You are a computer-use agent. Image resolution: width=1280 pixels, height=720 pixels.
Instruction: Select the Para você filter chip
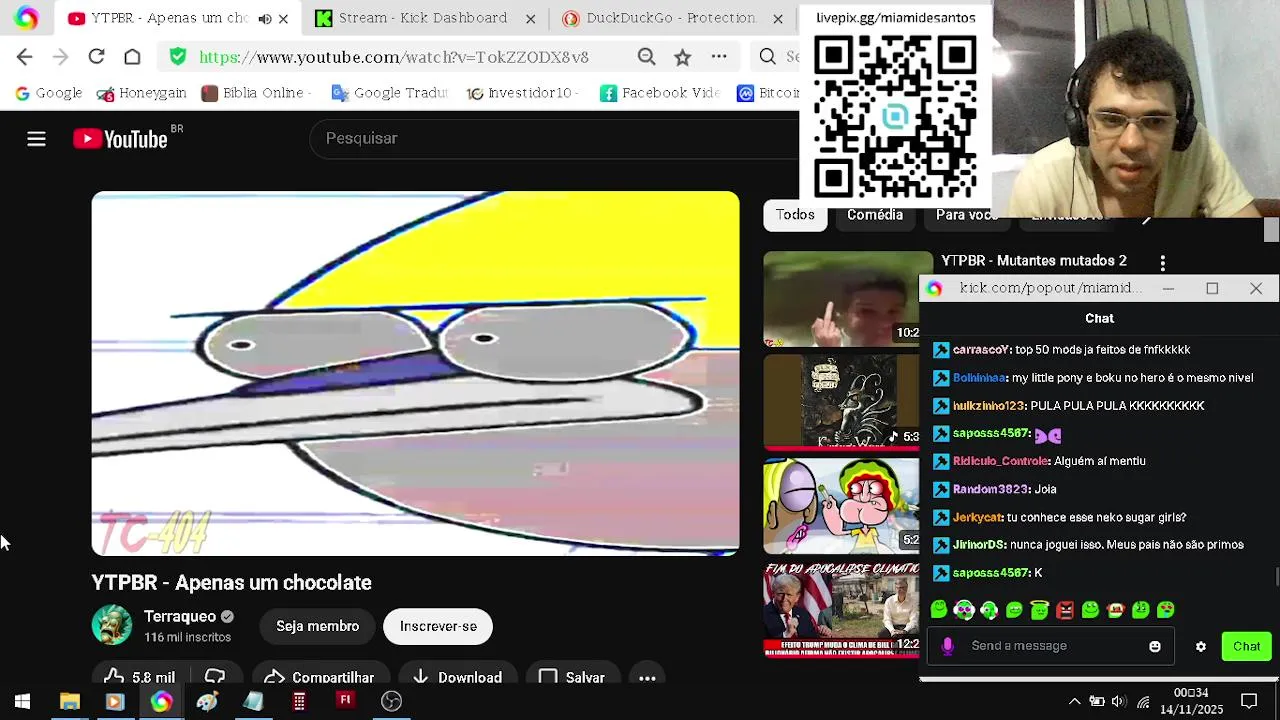(x=966, y=215)
